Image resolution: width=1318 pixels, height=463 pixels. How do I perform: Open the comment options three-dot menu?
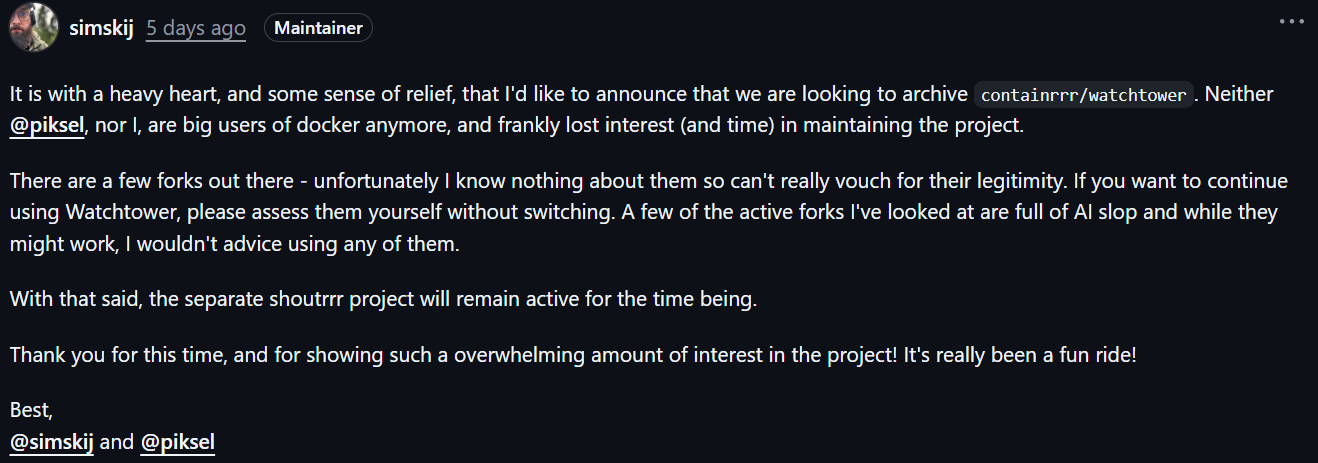click(x=1292, y=21)
